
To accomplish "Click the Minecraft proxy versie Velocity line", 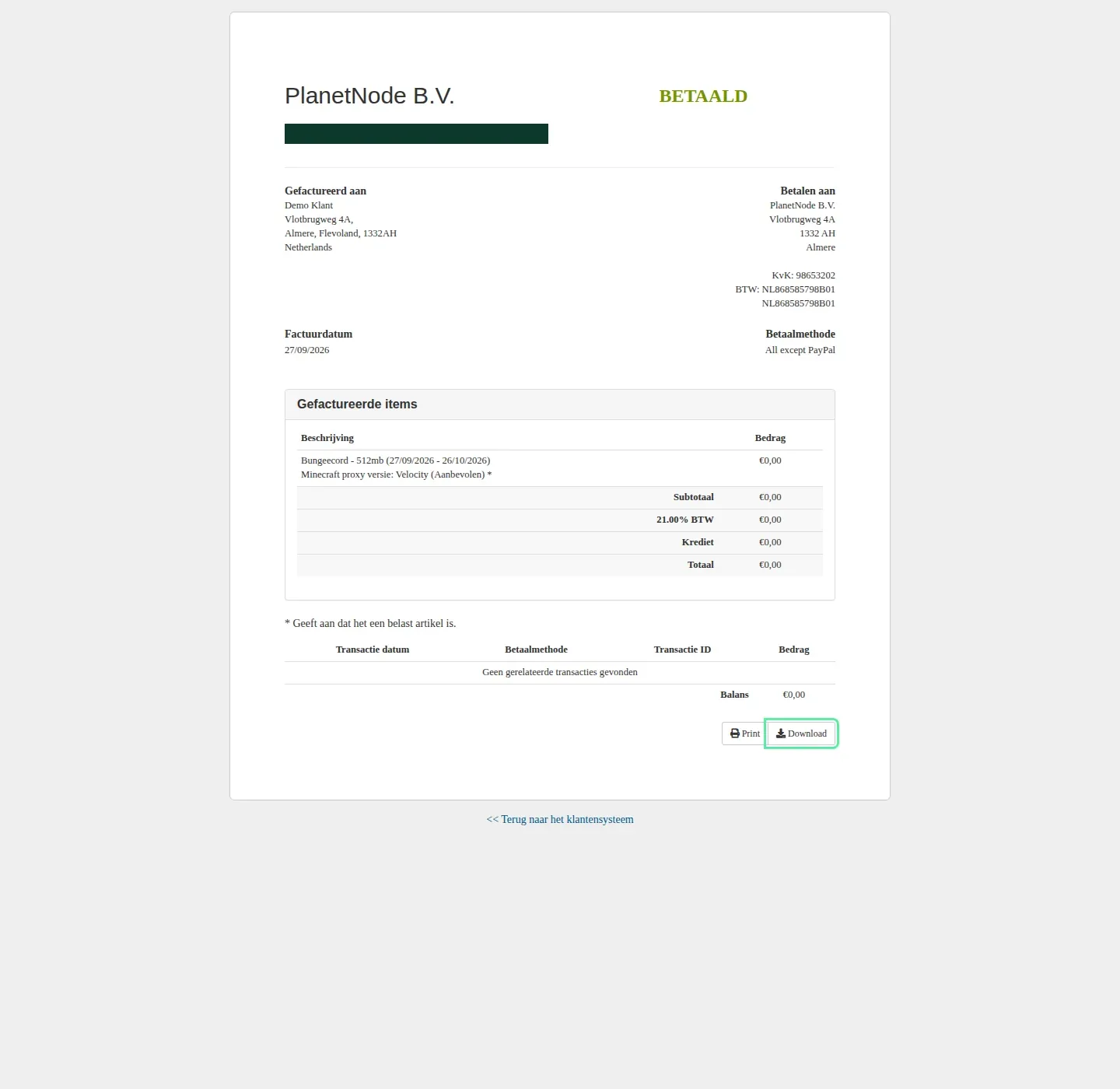I will tap(396, 474).
